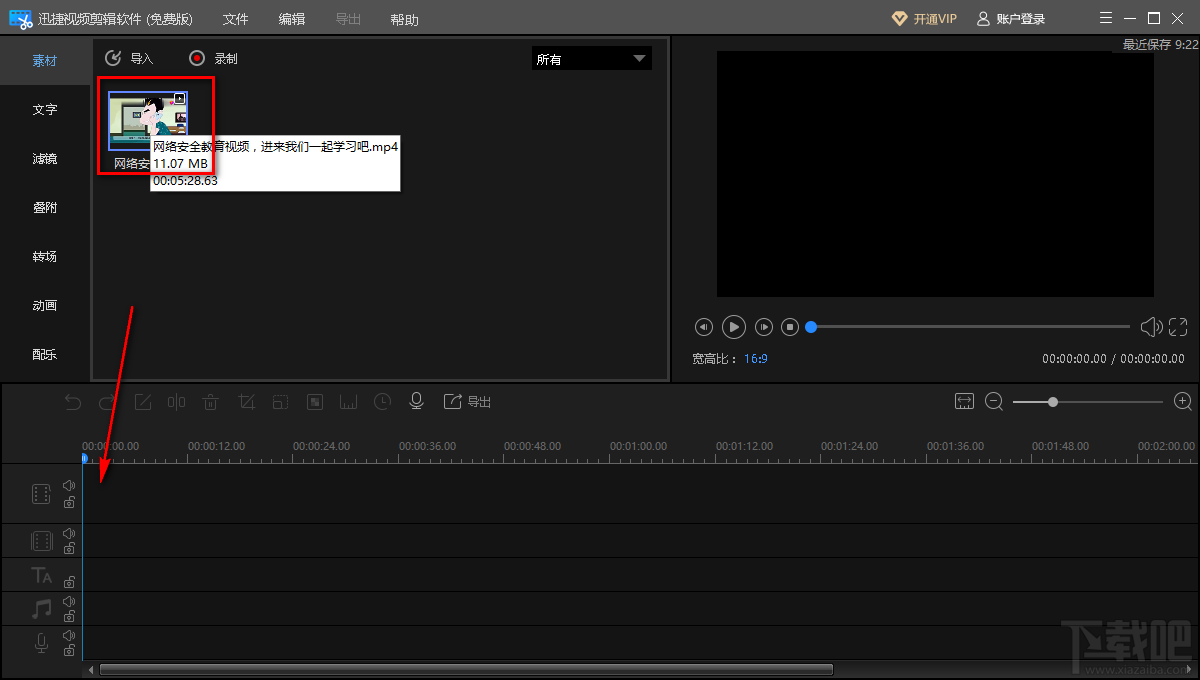Click the trash delete icon

[x=211, y=402]
